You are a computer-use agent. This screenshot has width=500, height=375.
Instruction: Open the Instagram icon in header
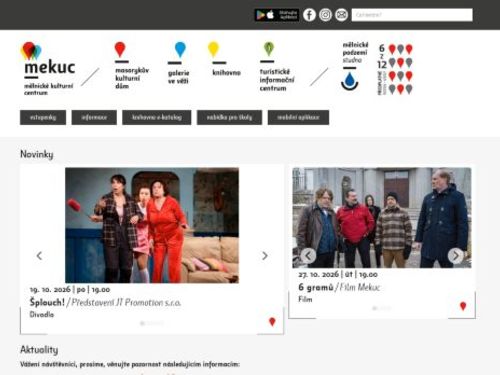click(325, 15)
